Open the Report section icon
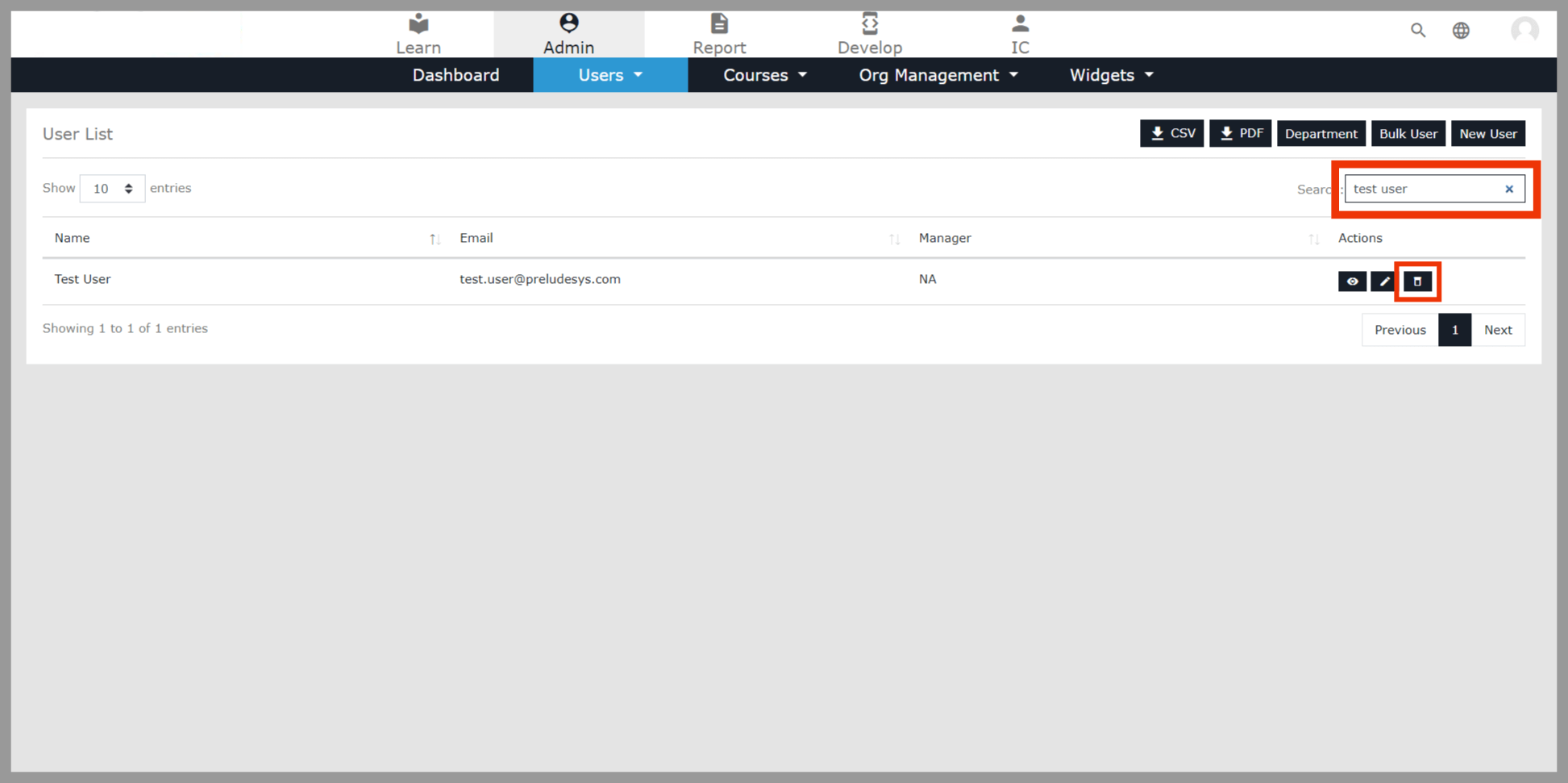This screenshot has height=783, width=1568. pos(718,24)
